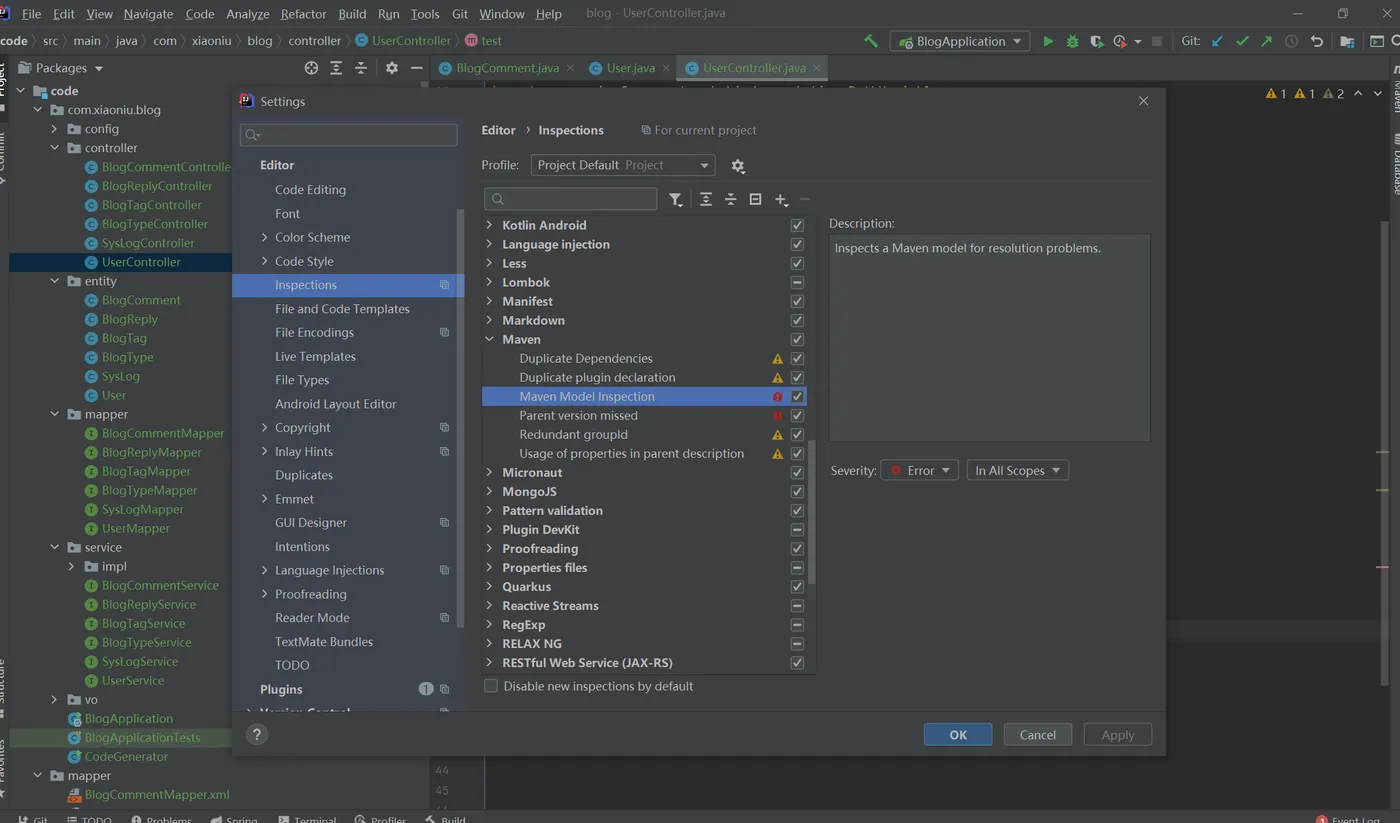This screenshot has height=823, width=1400.
Task: Toggle the Duplicate Dependencies checkbox
Action: coord(797,358)
